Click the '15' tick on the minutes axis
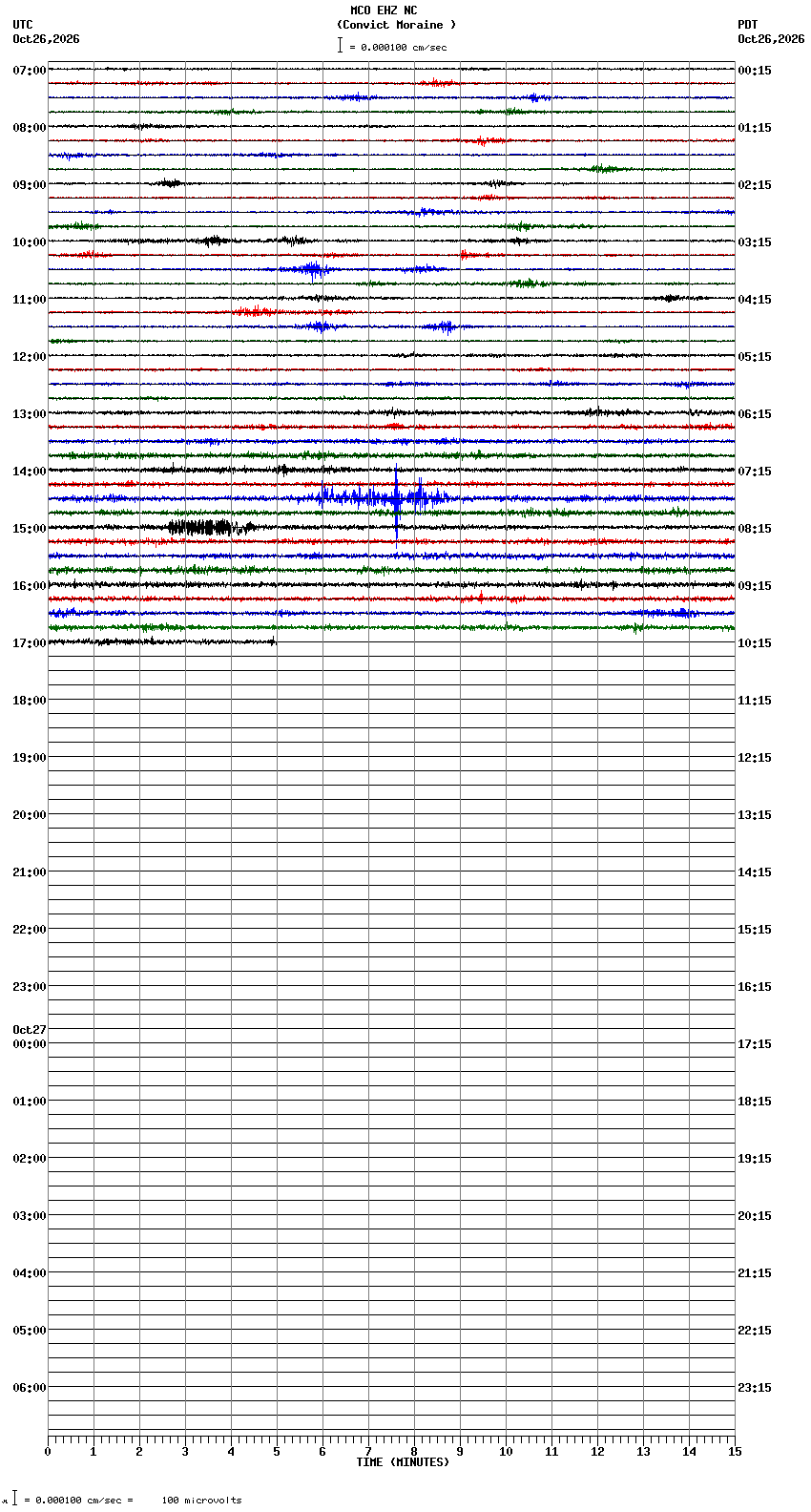Viewport: 811px width, 1512px height. [x=735, y=1452]
